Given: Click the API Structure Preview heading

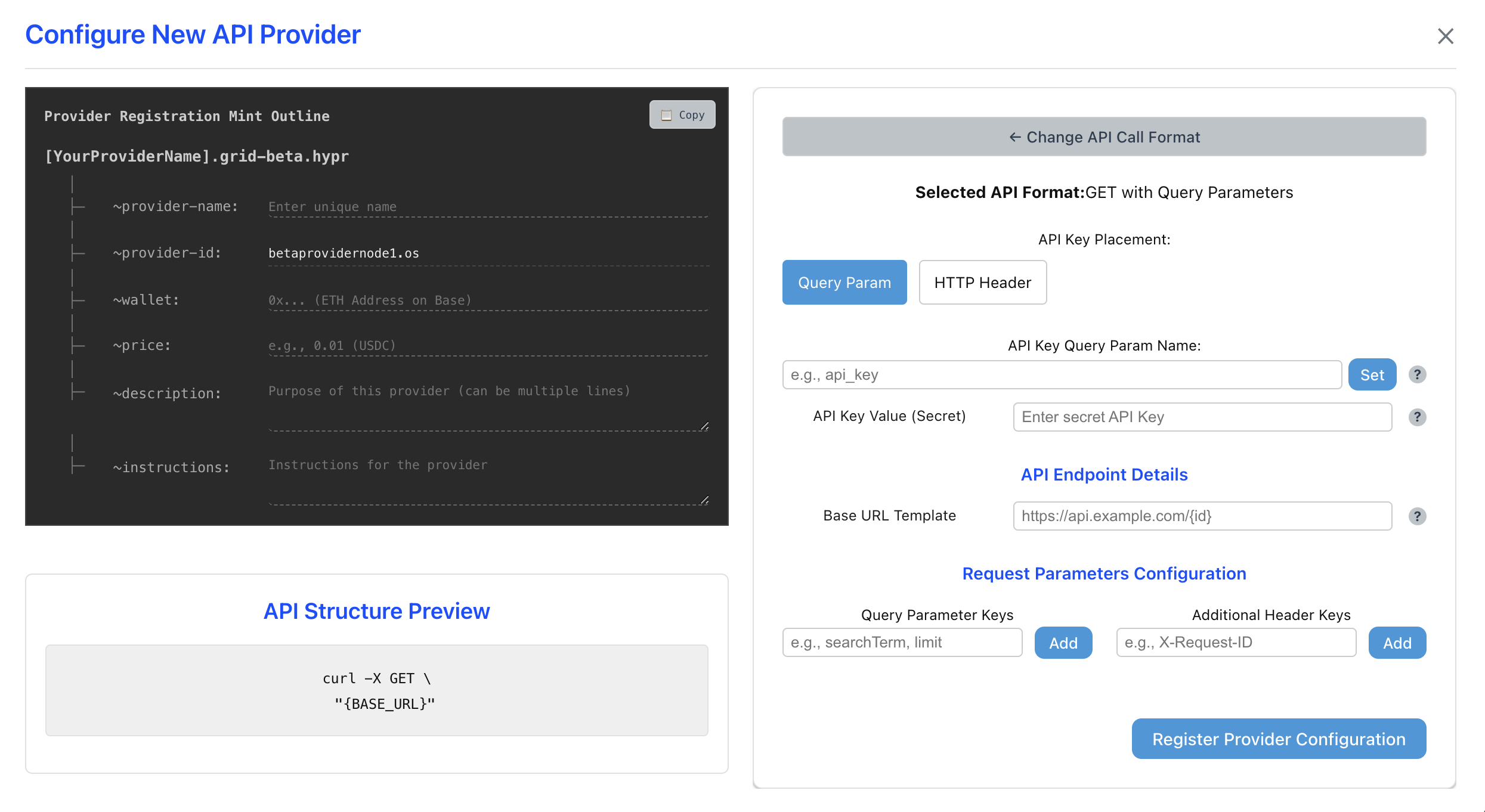Looking at the screenshot, I should [376, 611].
